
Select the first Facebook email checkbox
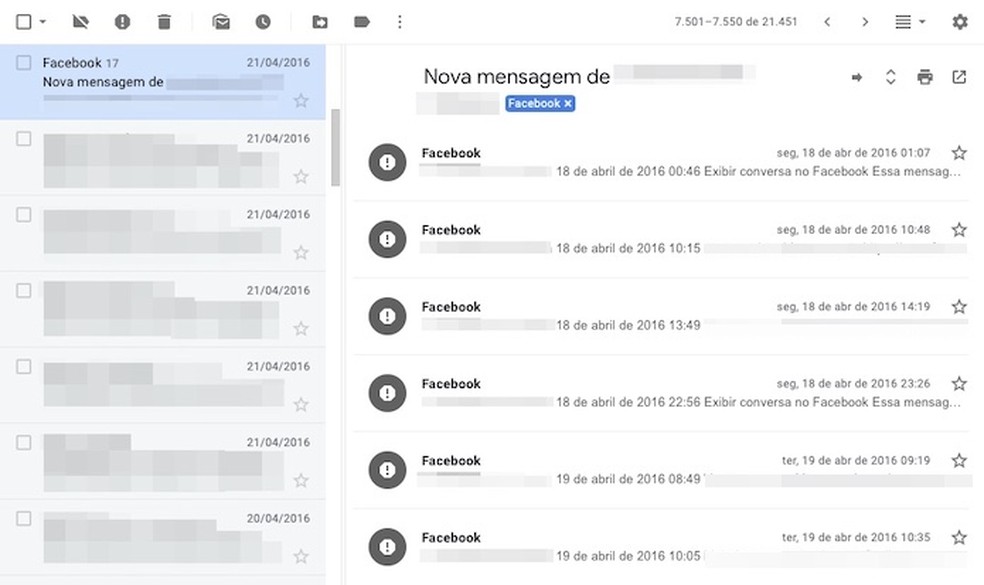(23, 62)
